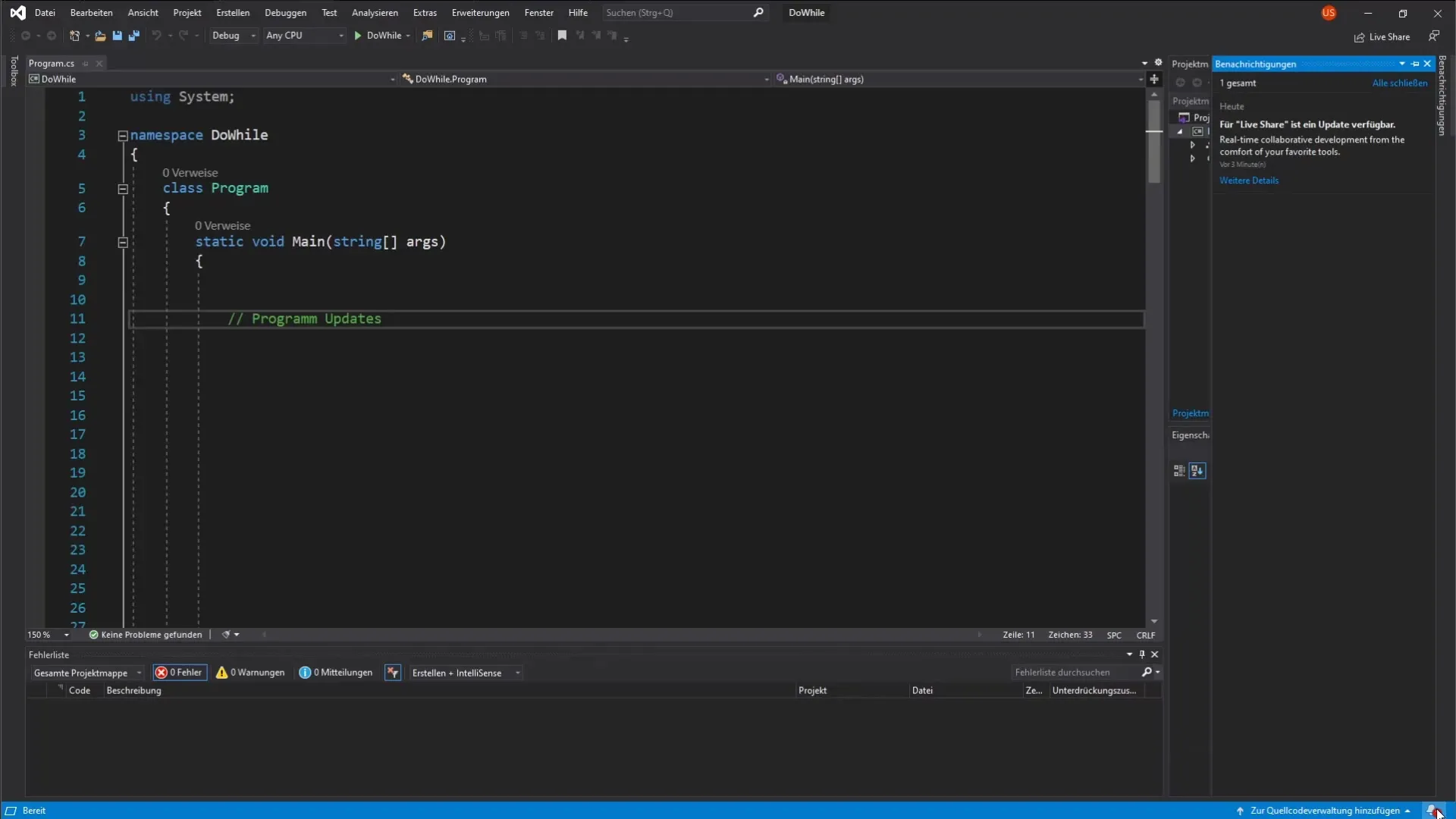1456x819 pixels.
Task: Open the Debuggen menu
Action: (285, 13)
